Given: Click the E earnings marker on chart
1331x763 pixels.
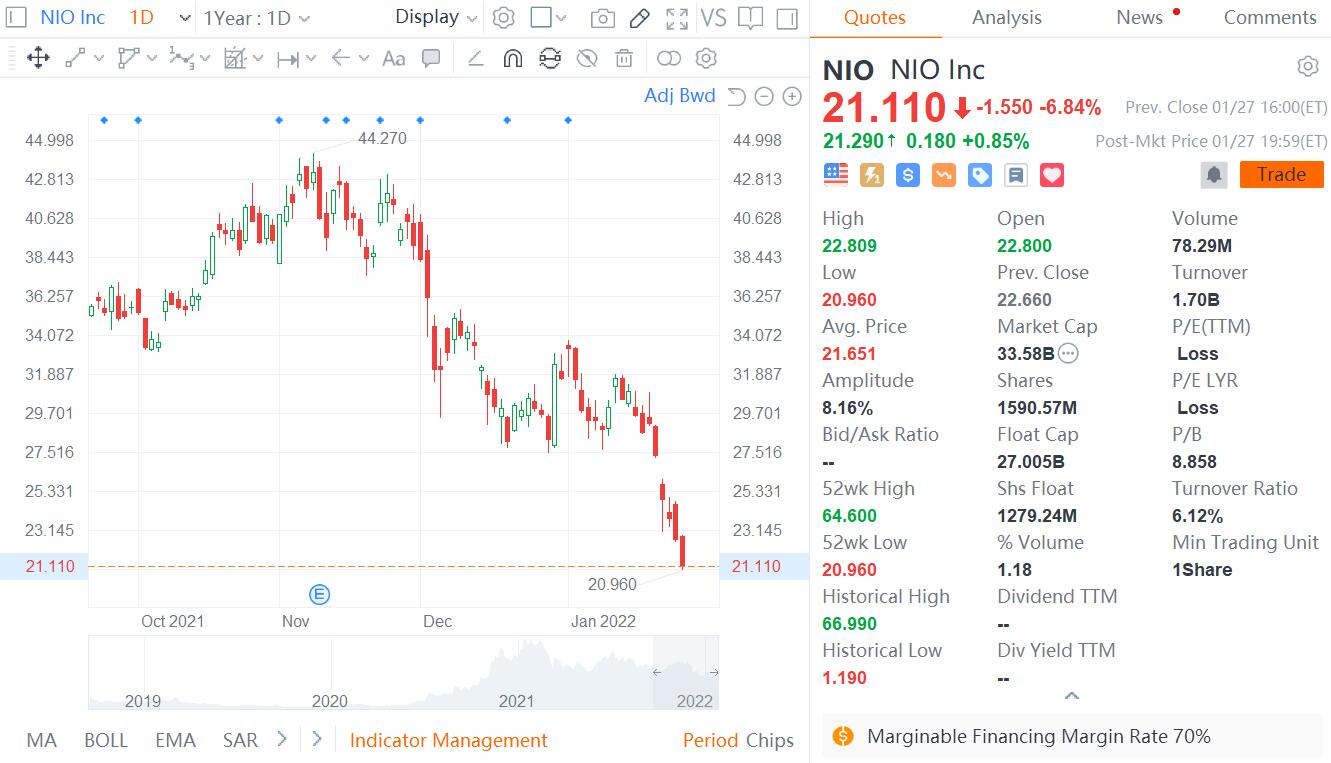Looking at the screenshot, I should tap(320, 595).
